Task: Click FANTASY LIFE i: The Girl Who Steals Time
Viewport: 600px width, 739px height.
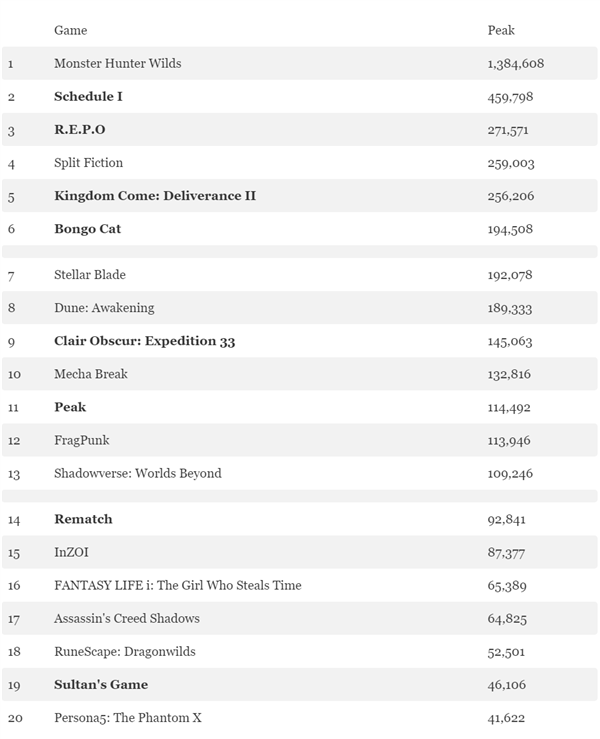Action: click(x=177, y=584)
